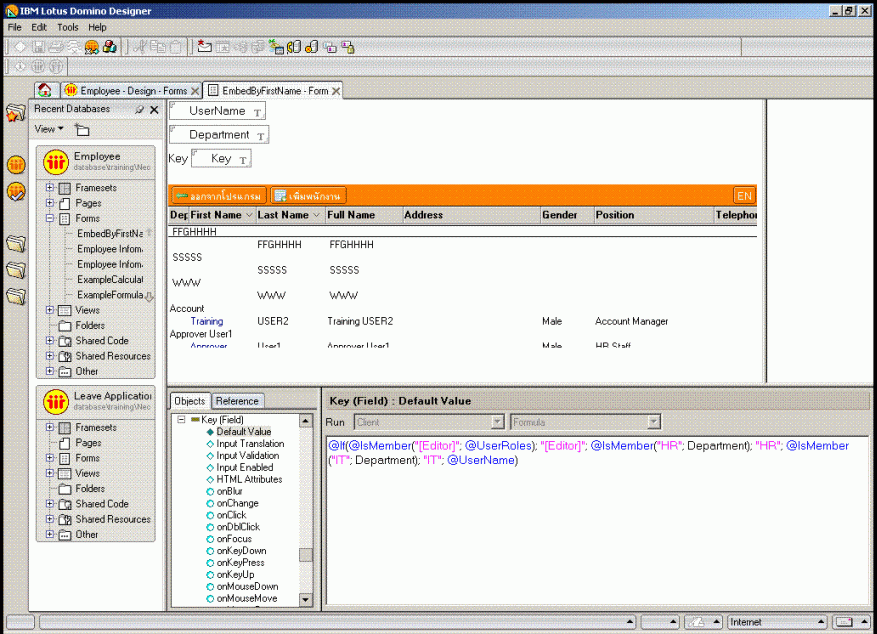
Task: Click the Key field box on the form
Action: pos(221,159)
